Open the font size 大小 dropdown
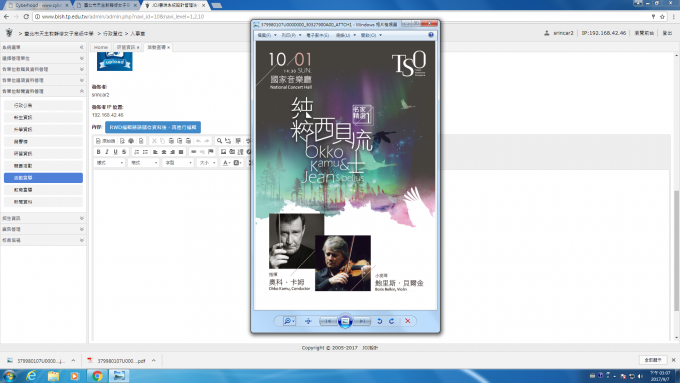Screen dimensions: 680x383 [x=207, y=163]
